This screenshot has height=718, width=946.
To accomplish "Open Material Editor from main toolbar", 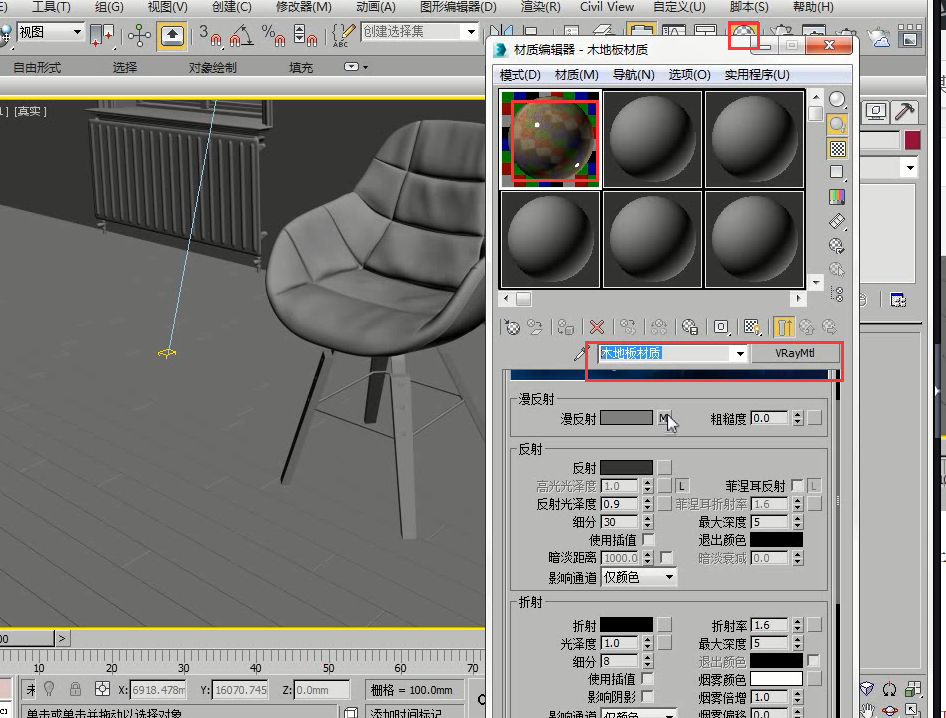I will (744, 36).
